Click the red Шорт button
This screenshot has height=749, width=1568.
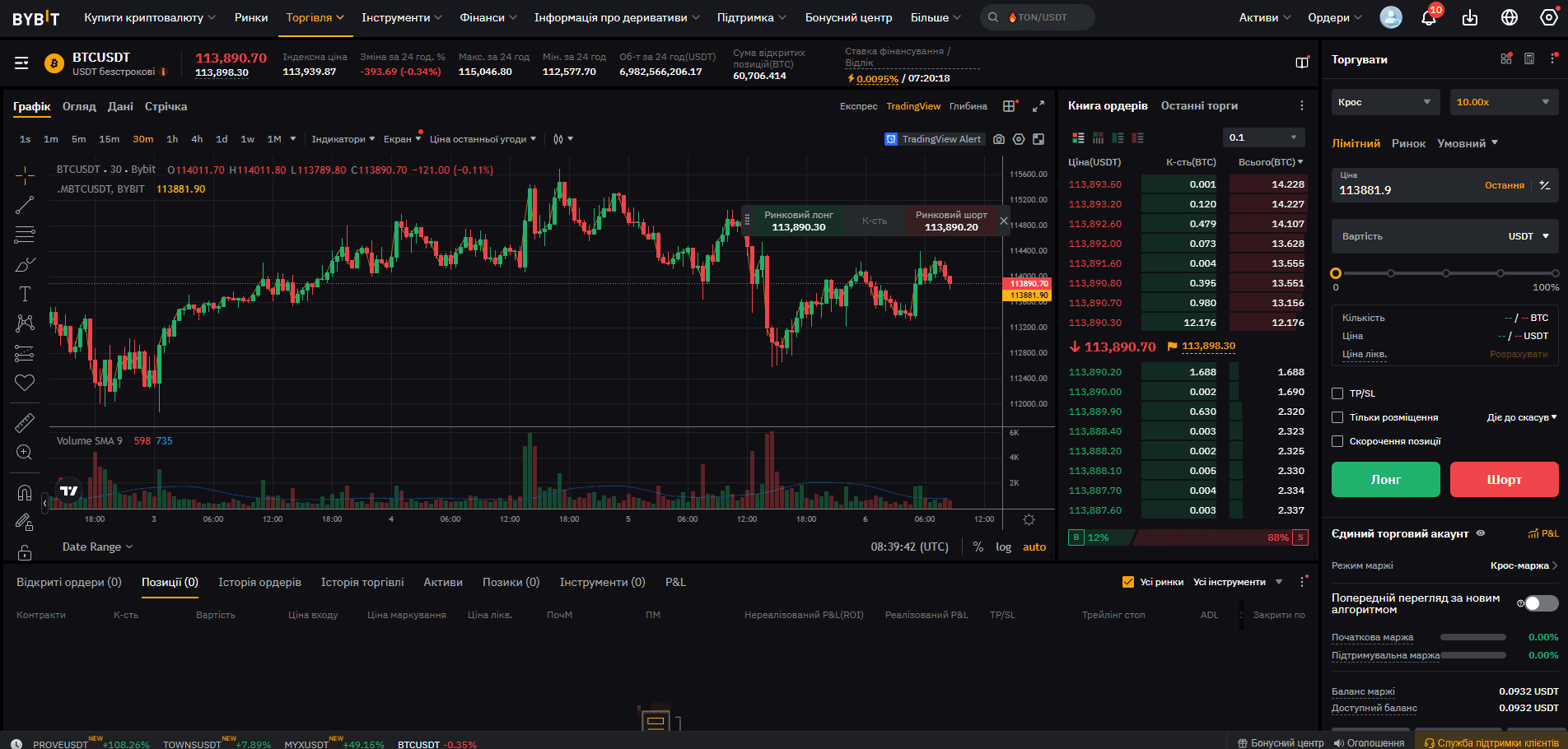point(1505,479)
